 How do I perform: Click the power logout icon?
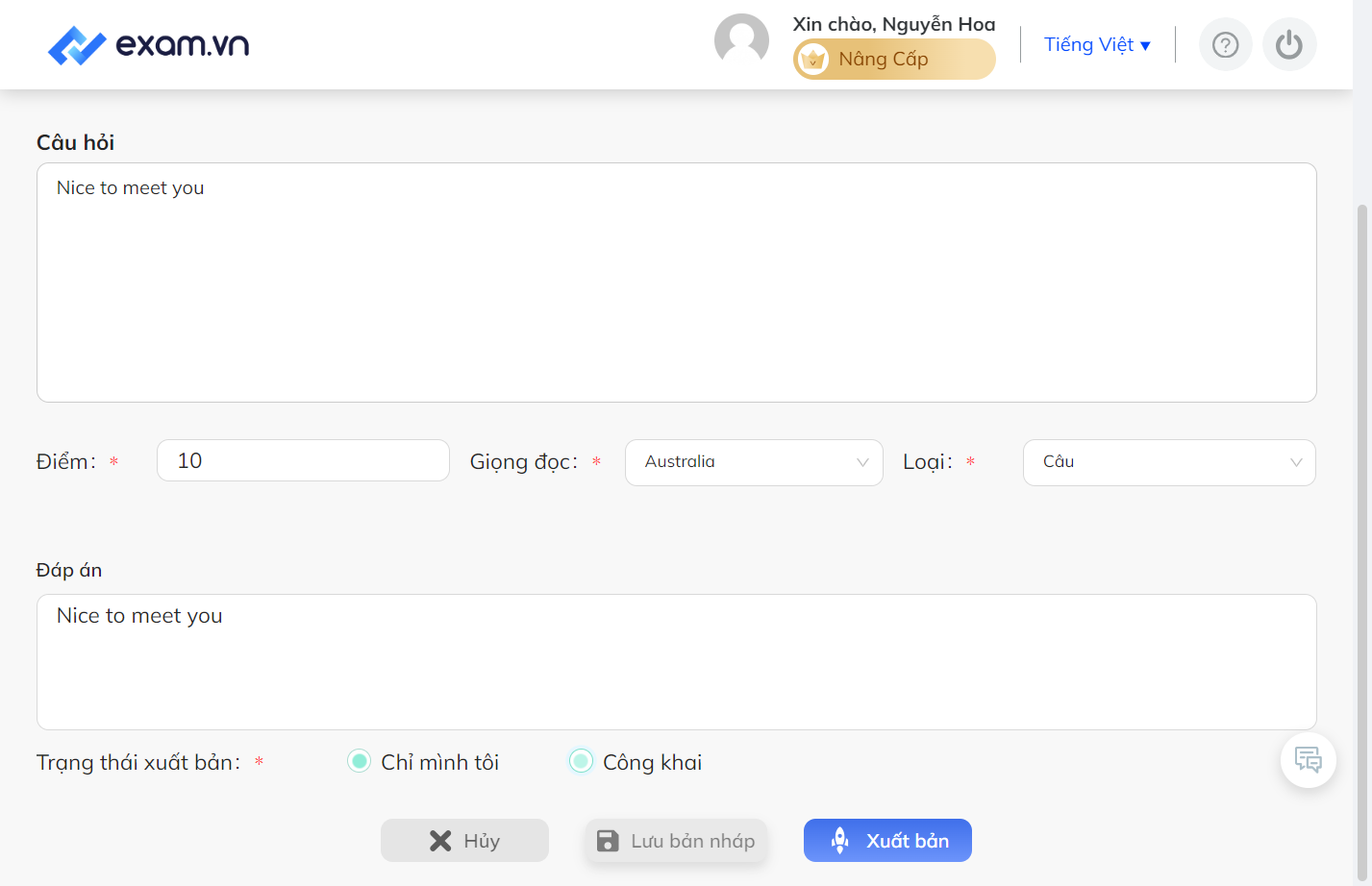click(1289, 44)
